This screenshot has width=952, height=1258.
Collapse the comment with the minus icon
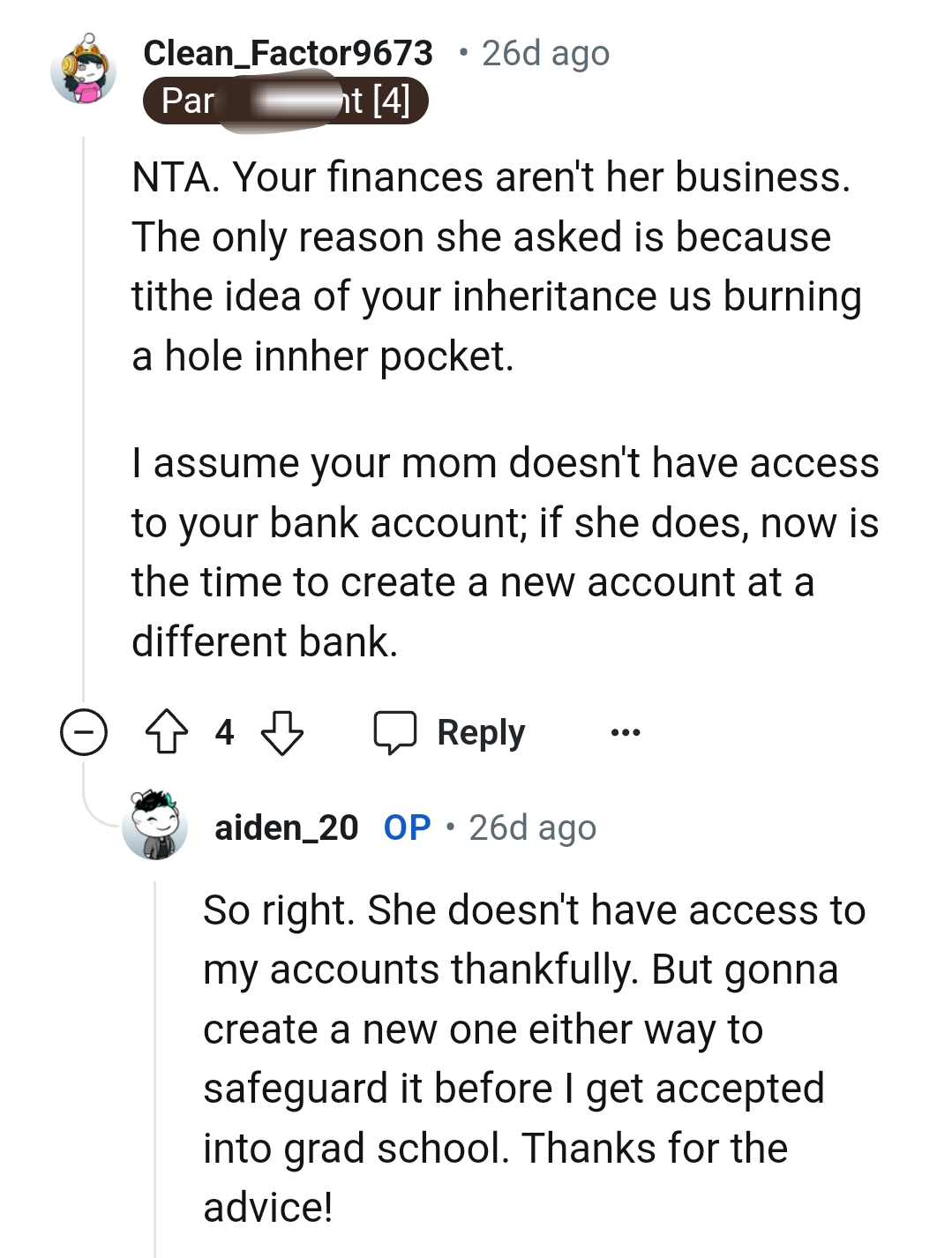84,731
